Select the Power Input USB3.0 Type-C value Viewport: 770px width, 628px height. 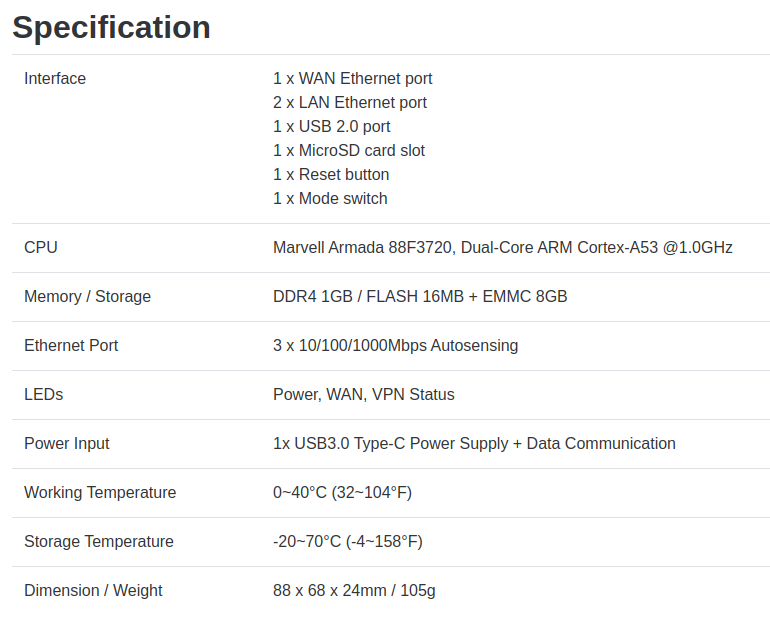[474, 443]
